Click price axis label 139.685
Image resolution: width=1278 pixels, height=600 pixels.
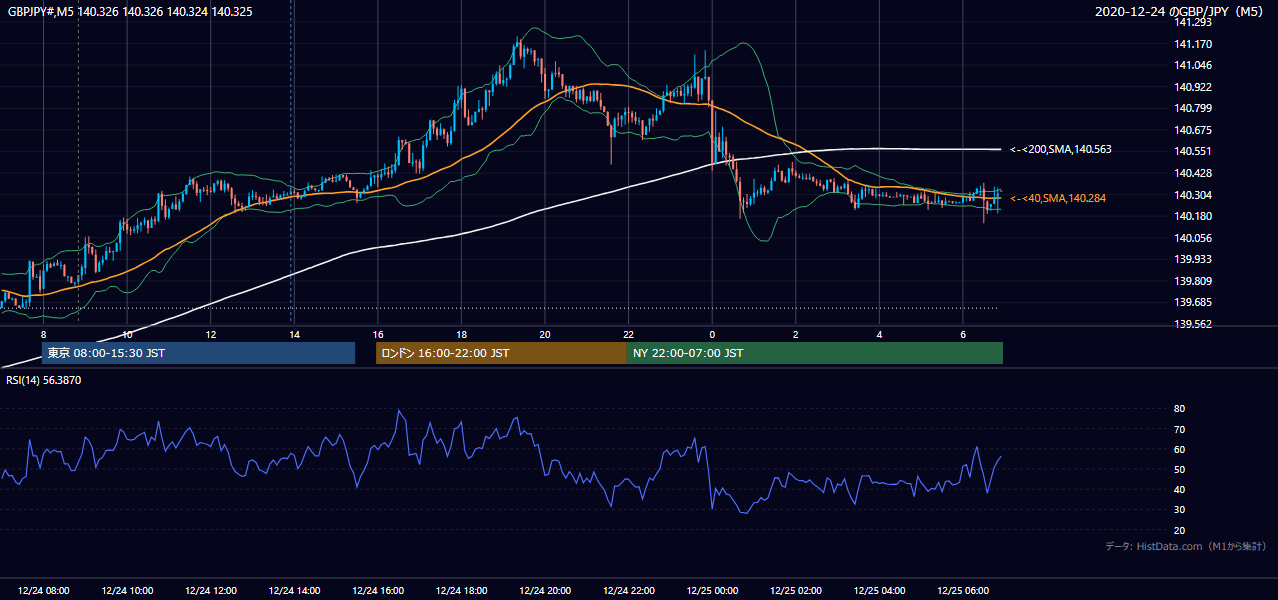click(1193, 302)
